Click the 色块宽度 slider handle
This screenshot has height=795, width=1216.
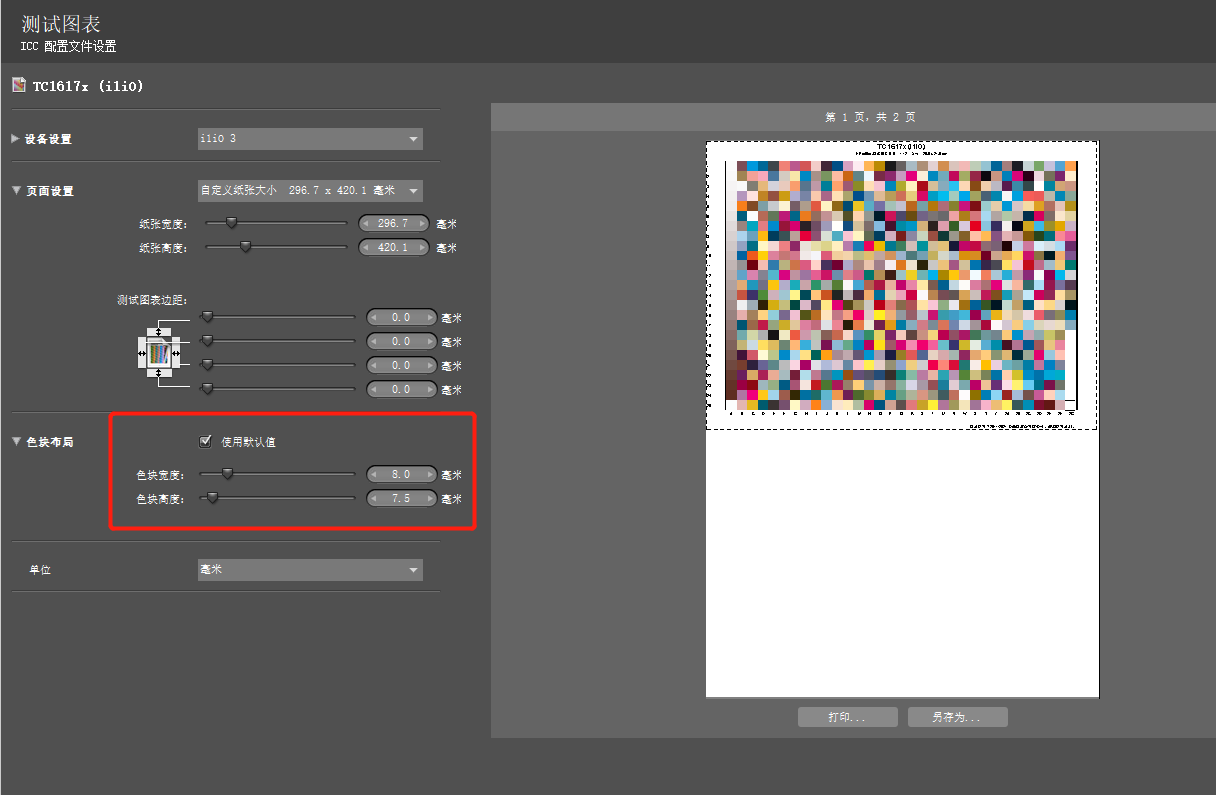click(227, 474)
